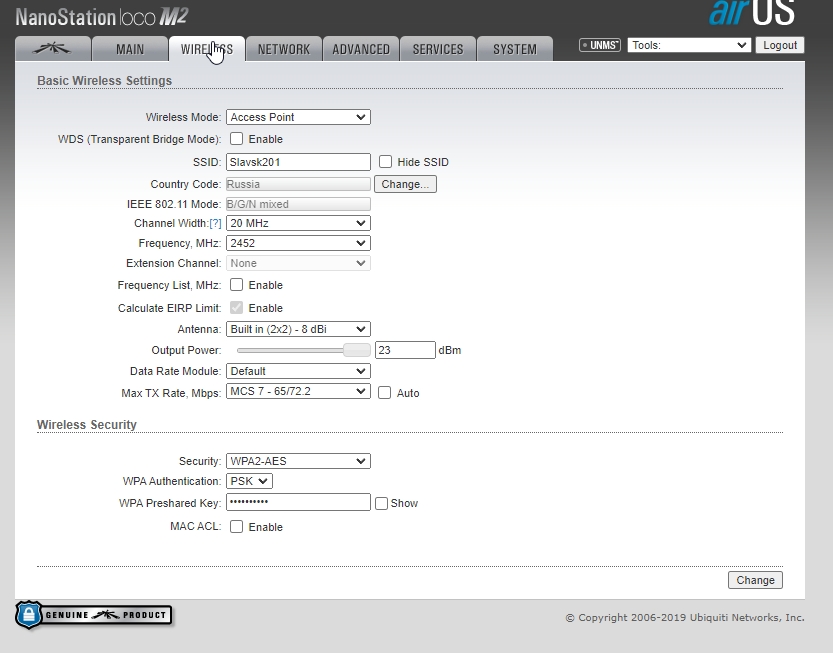Enable the Frequency List checkbox
The image size is (833, 653).
(x=236, y=285)
